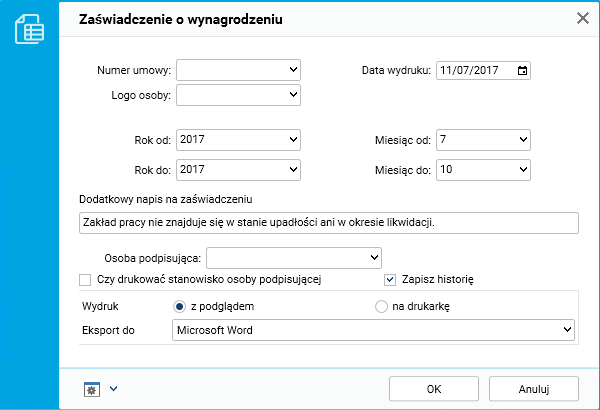Expand the Miesiąc do dropdown
This screenshot has height=410, width=600.
482,170
